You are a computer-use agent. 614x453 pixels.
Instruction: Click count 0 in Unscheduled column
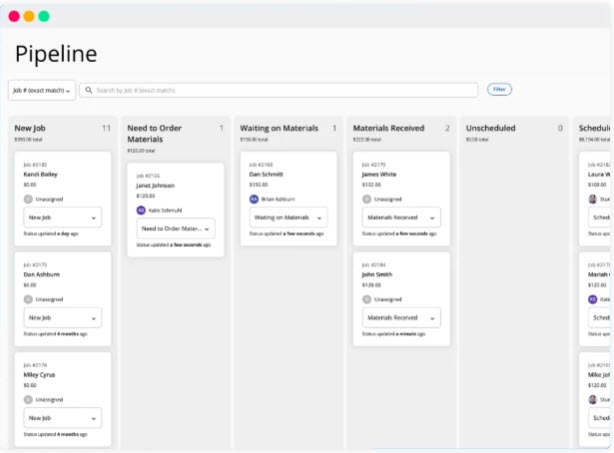pos(560,128)
